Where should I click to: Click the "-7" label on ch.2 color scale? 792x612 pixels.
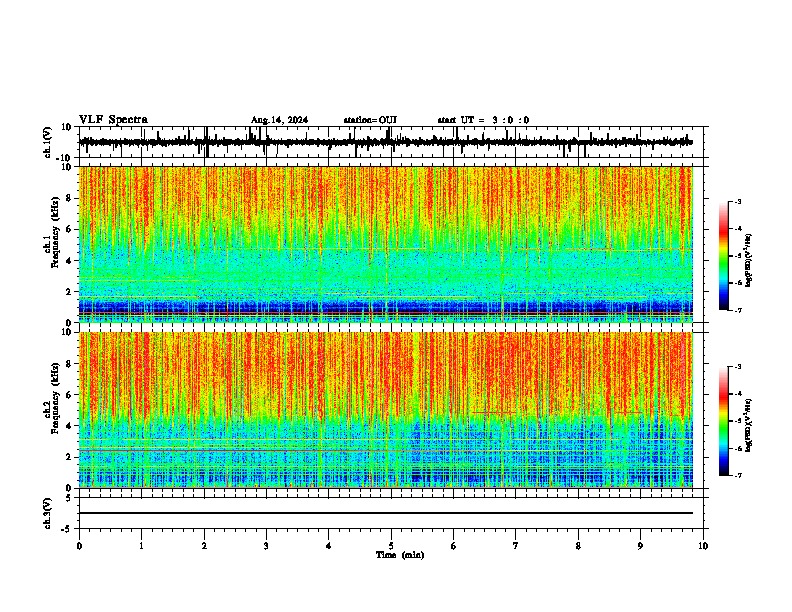pyautogui.click(x=738, y=475)
